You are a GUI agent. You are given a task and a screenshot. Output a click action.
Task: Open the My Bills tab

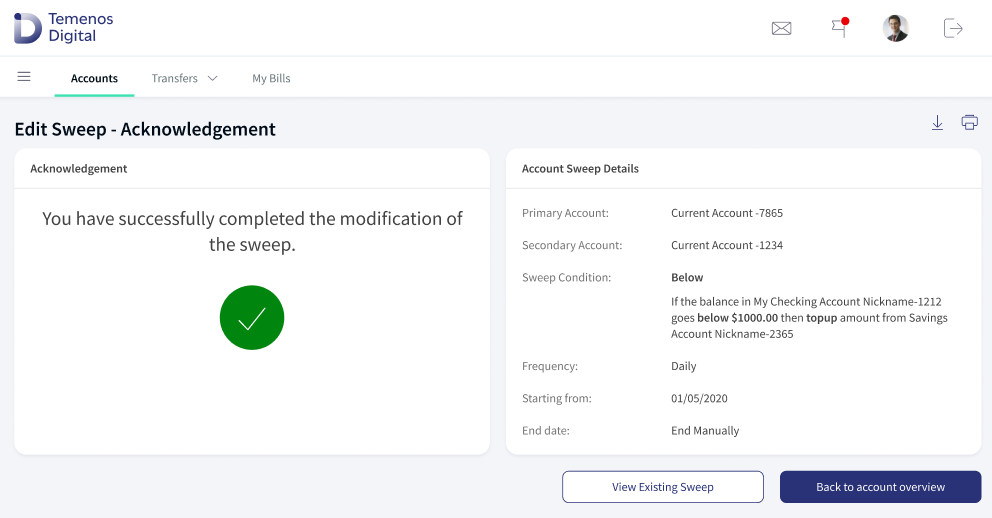(x=271, y=78)
